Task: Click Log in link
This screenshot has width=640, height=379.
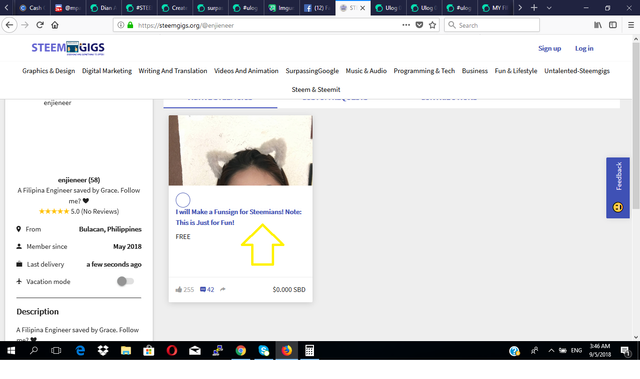Action: (x=584, y=48)
